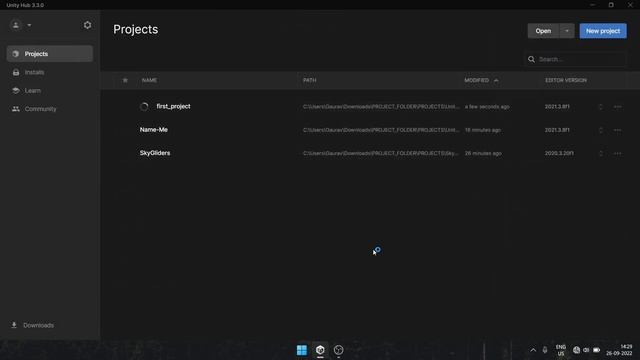Open Unity Hub preferences gear
640x360 pixels.
[87, 25]
